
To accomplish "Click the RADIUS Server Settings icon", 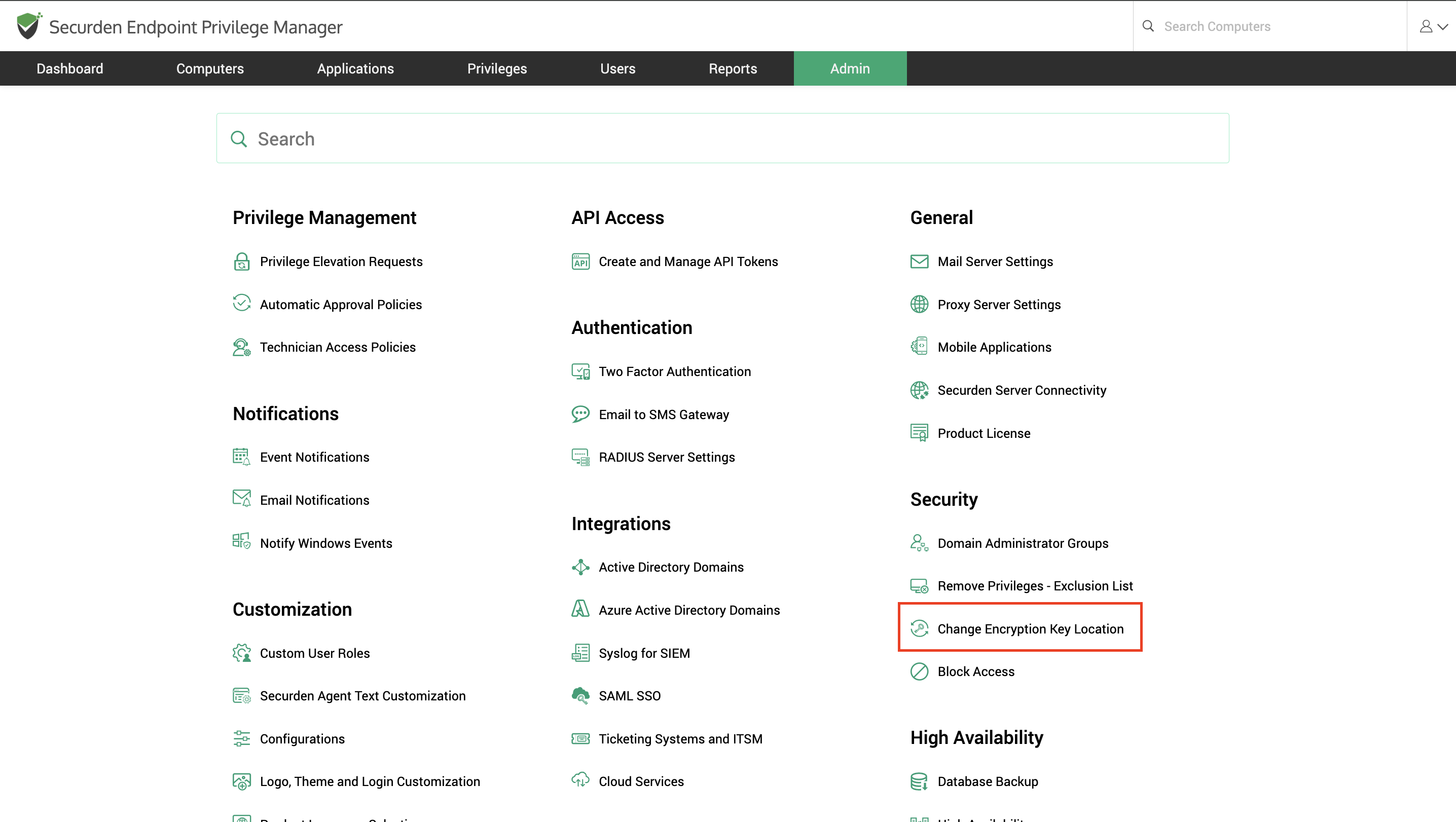I will 580,457.
